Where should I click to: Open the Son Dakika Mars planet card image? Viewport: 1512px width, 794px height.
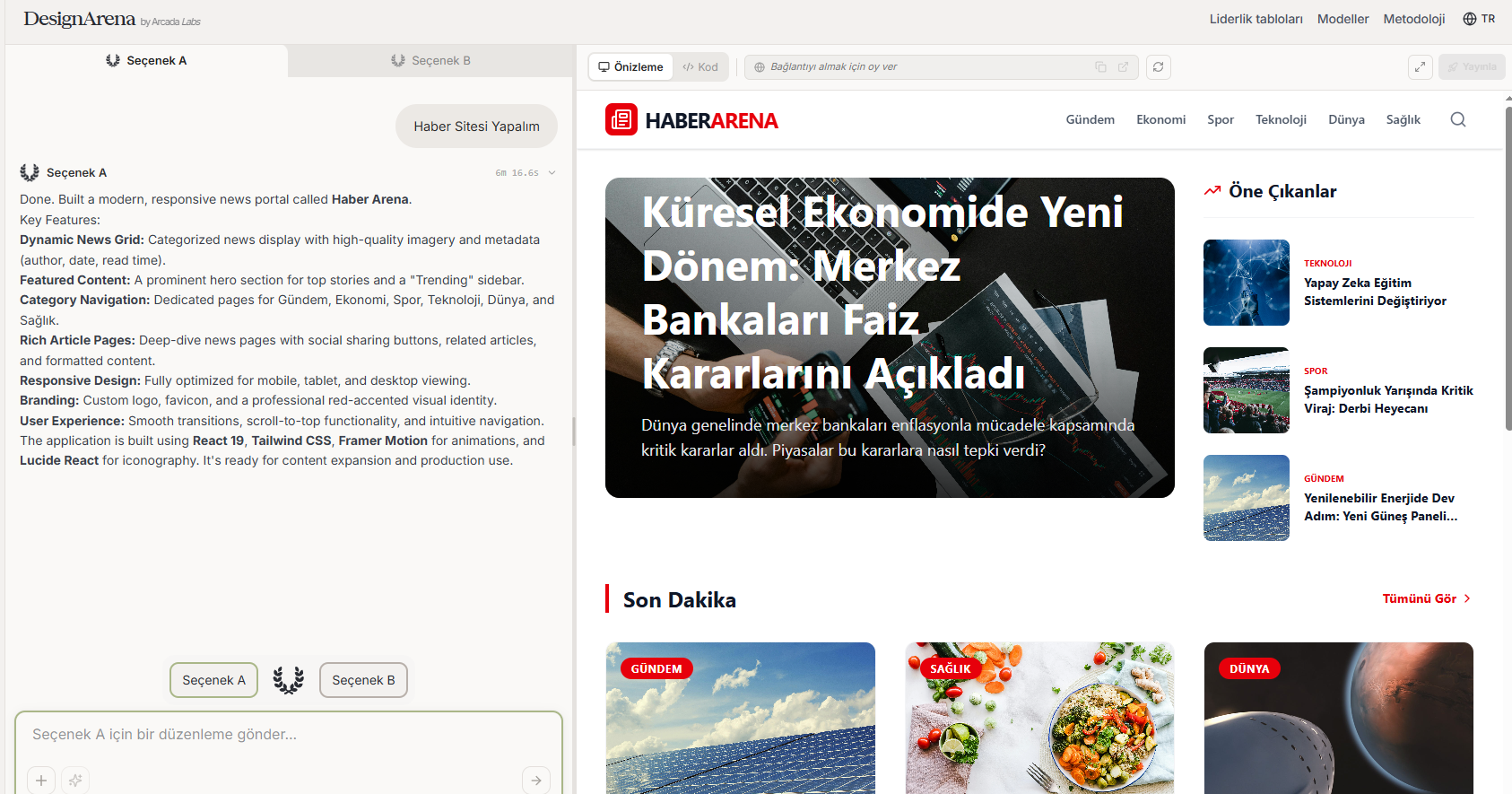pos(1339,718)
